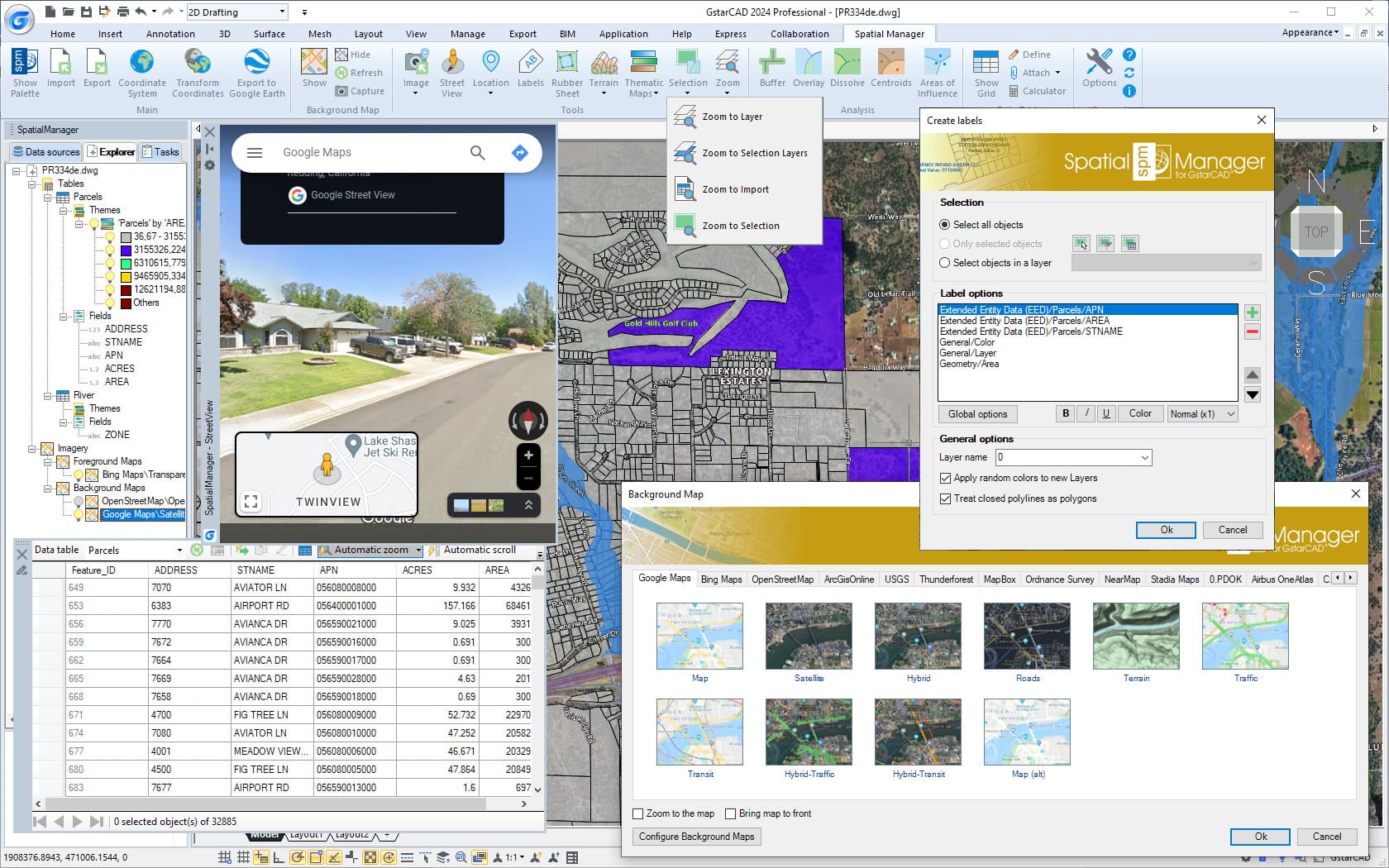The height and width of the screenshot is (868, 1389).
Task: Open the Appearance dropdown
Action: [x=1310, y=33]
